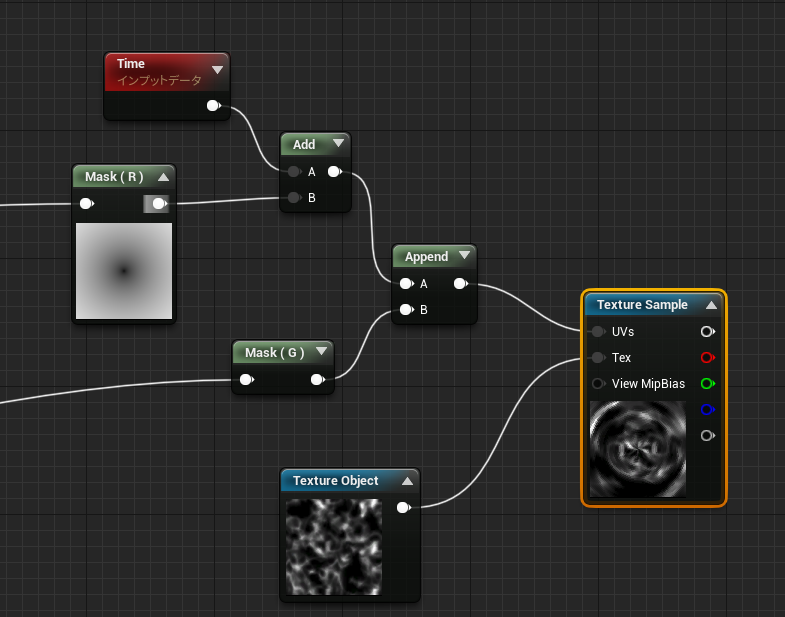This screenshot has height=617, width=785.
Task: Click input pin A on Add node
Action: (294, 172)
